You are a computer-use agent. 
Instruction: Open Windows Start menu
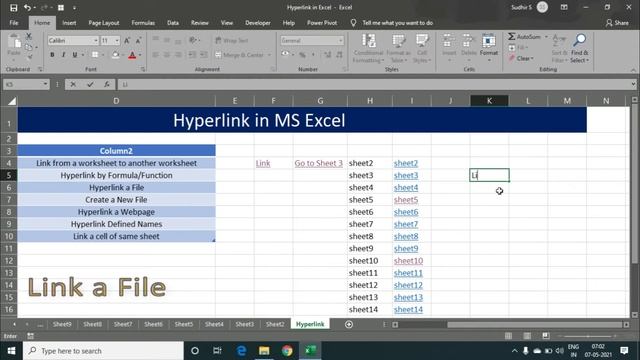click(11, 351)
